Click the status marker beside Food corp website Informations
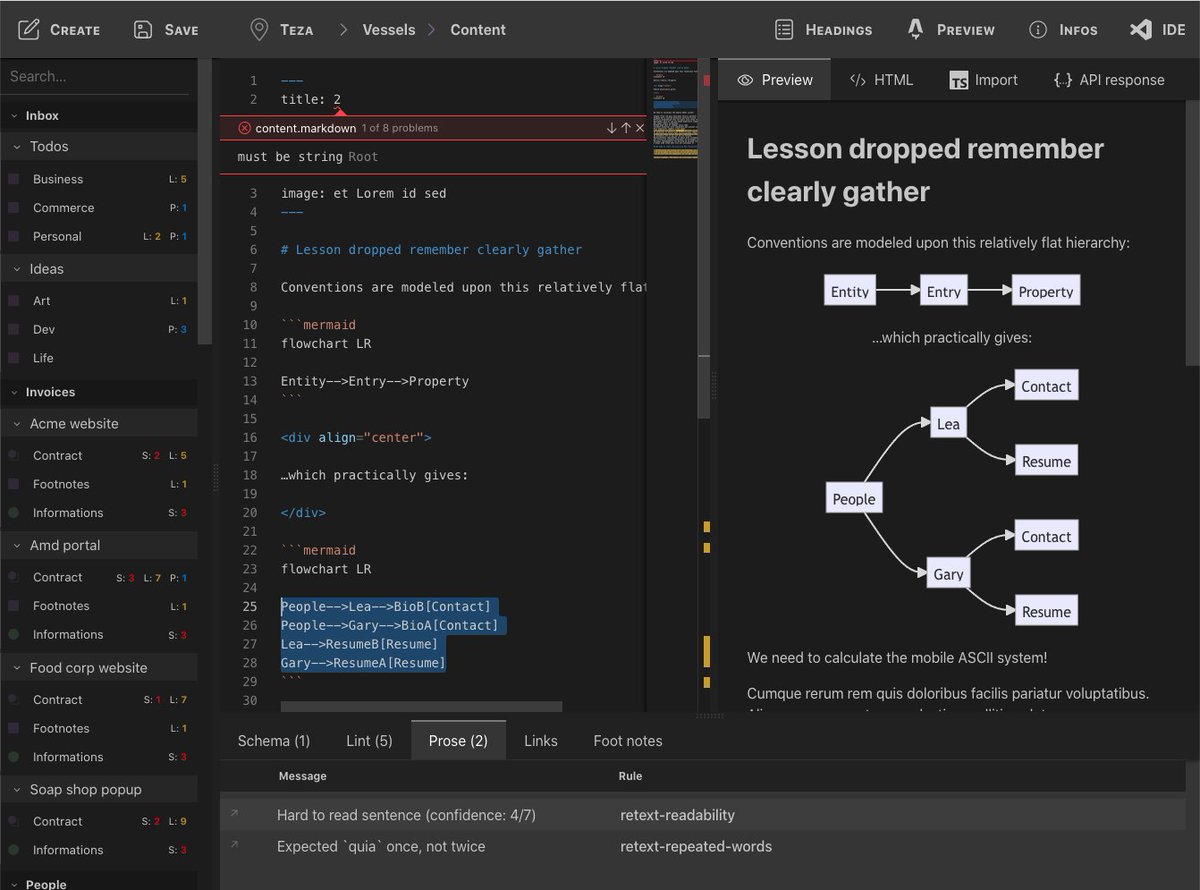The image size is (1200, 890). 13,757
